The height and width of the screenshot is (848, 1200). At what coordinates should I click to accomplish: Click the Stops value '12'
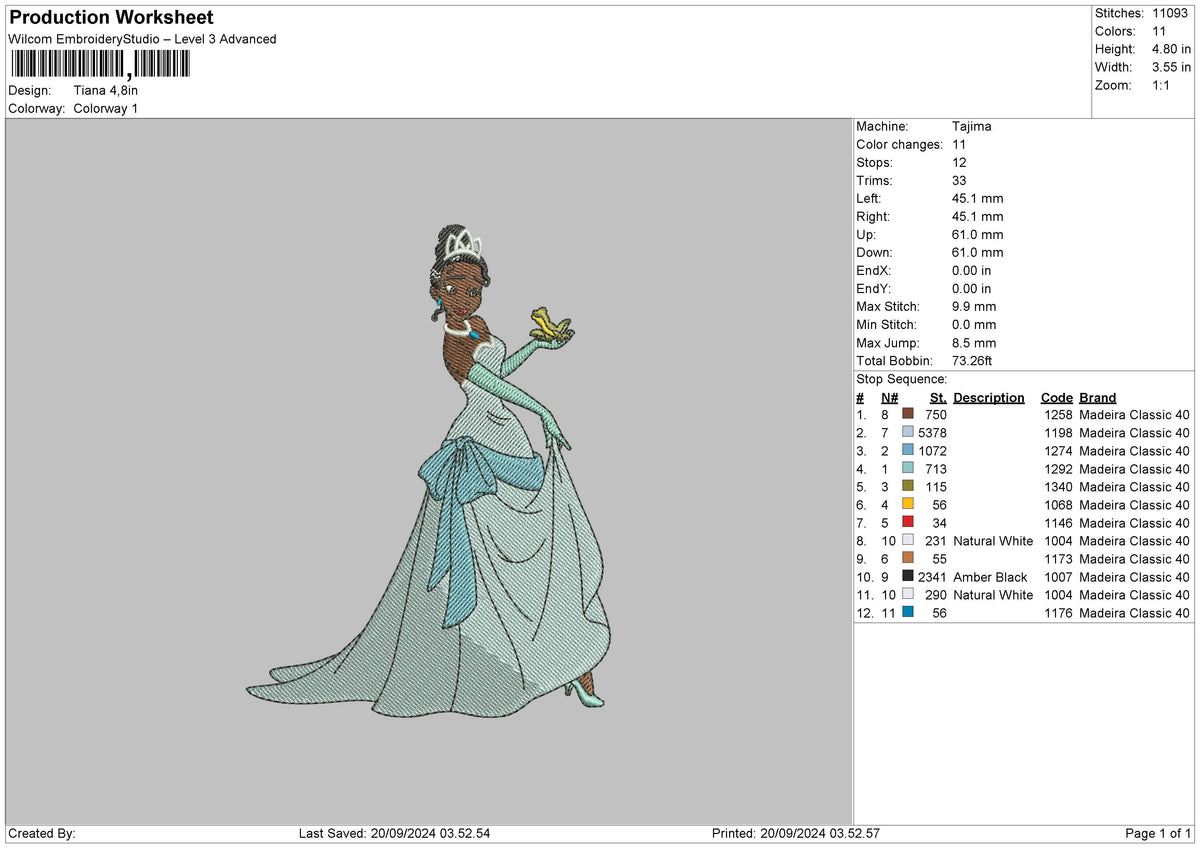(x=960, y=163)
